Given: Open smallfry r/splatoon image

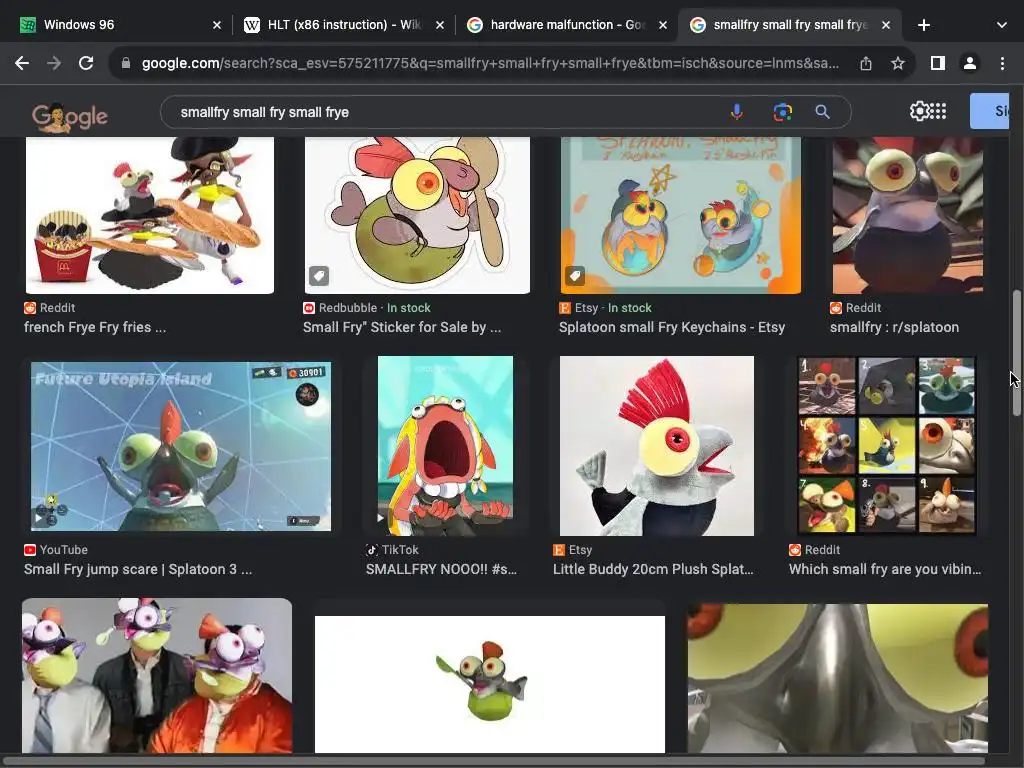Looking at the screenshot, I should pos(908,216).
